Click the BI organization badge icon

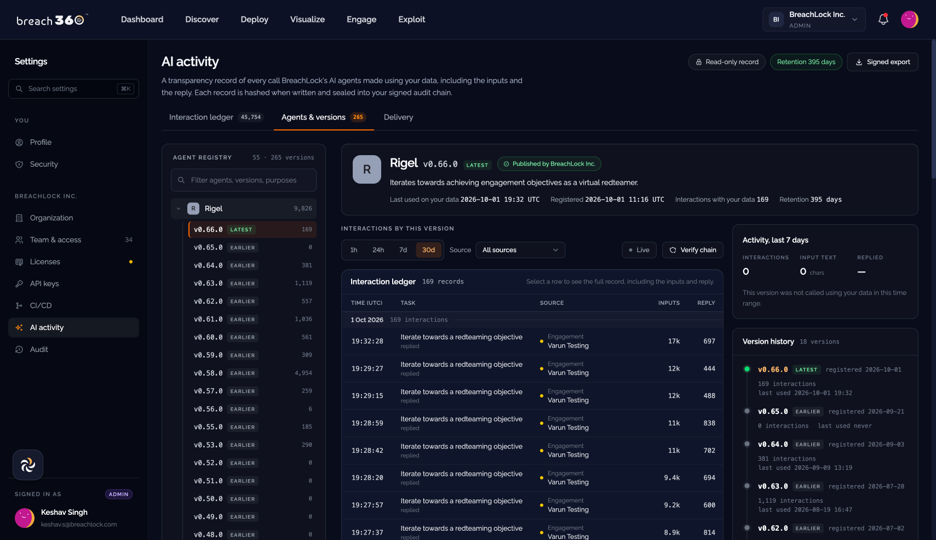[x=776, y=20]
